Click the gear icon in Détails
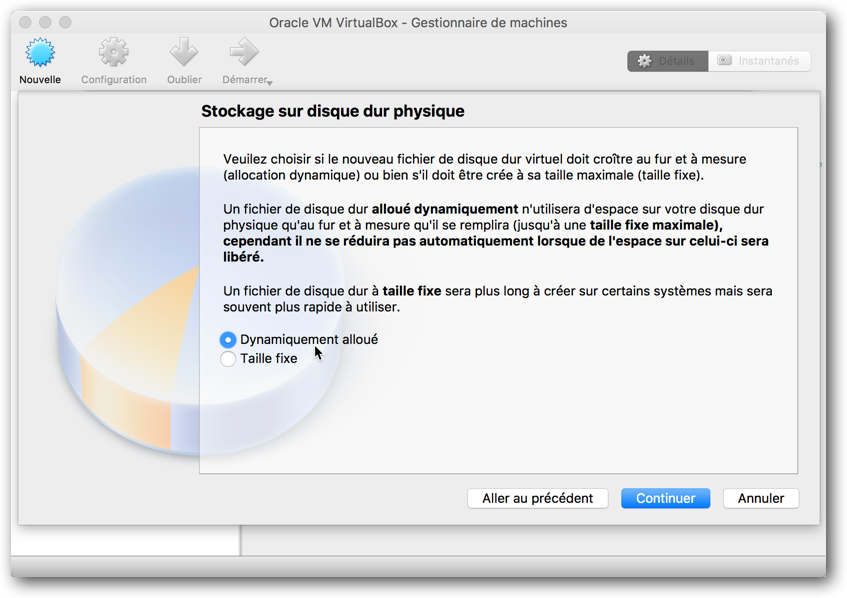This screenshot has height=598, width=847. pos(644,61)
